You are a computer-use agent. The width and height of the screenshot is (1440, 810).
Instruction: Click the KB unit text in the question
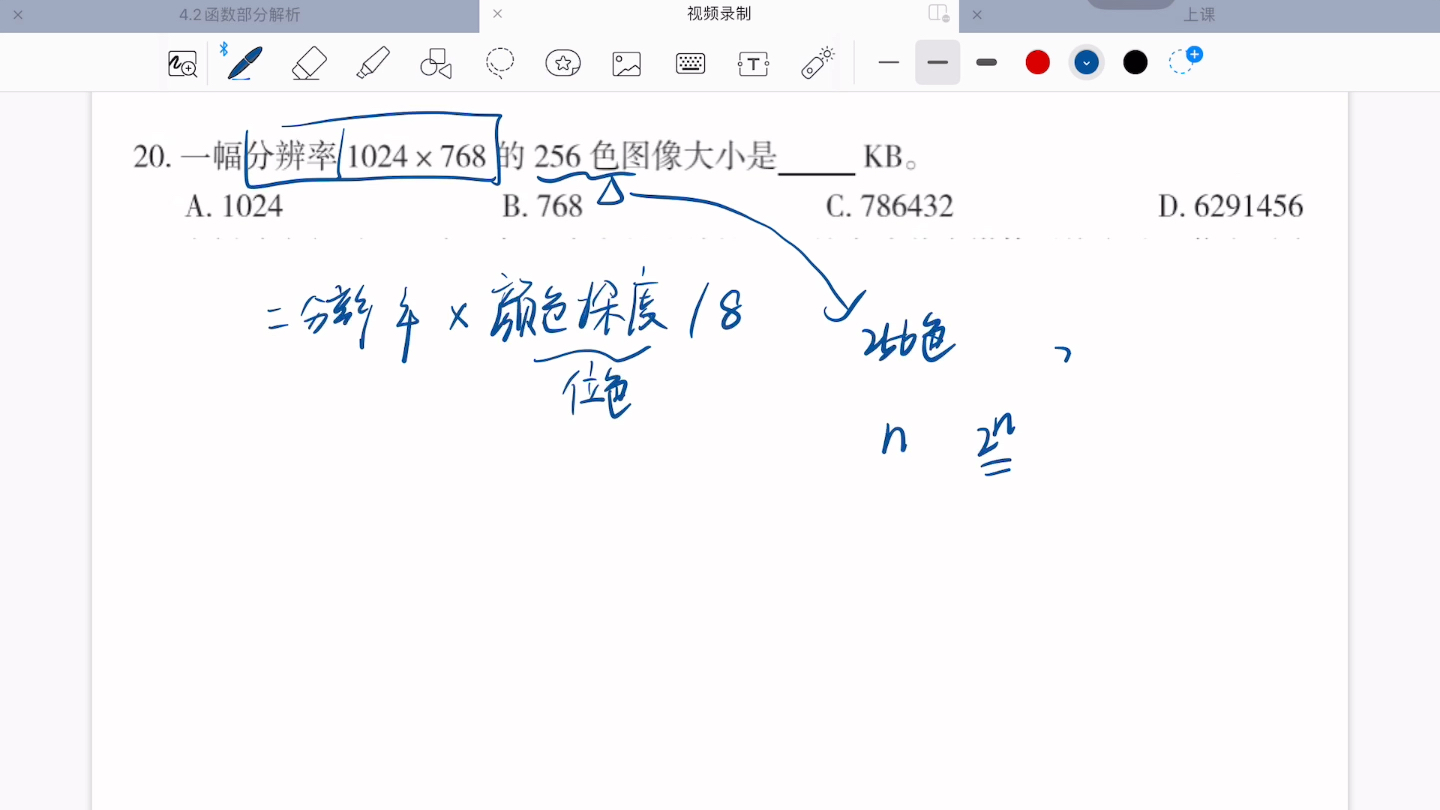pyautogui.click(x=883, y=157)
